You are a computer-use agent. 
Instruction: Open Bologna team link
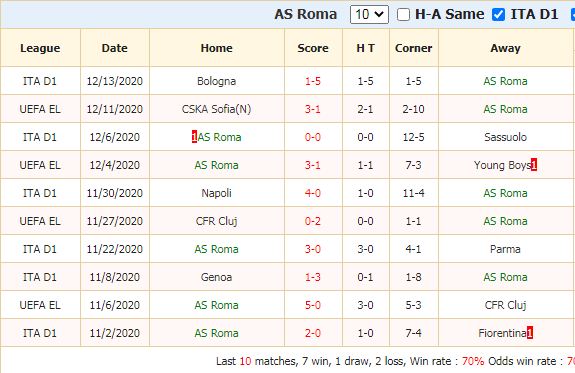216,81
